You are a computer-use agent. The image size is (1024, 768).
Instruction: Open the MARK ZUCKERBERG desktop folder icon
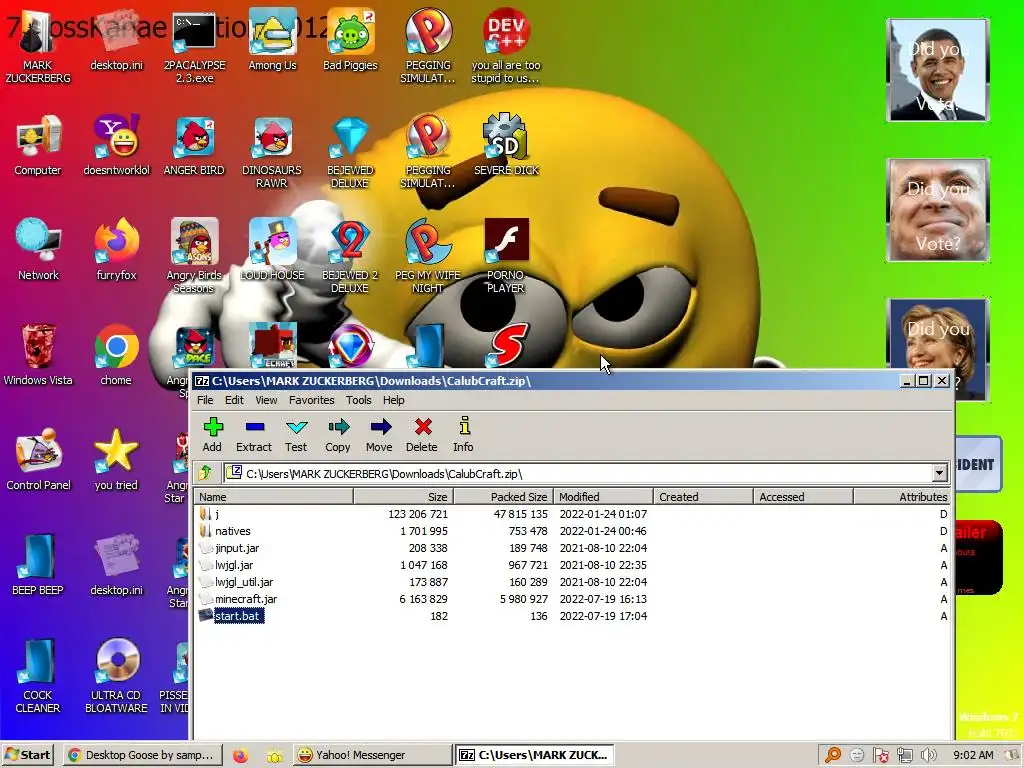[38, 47]
